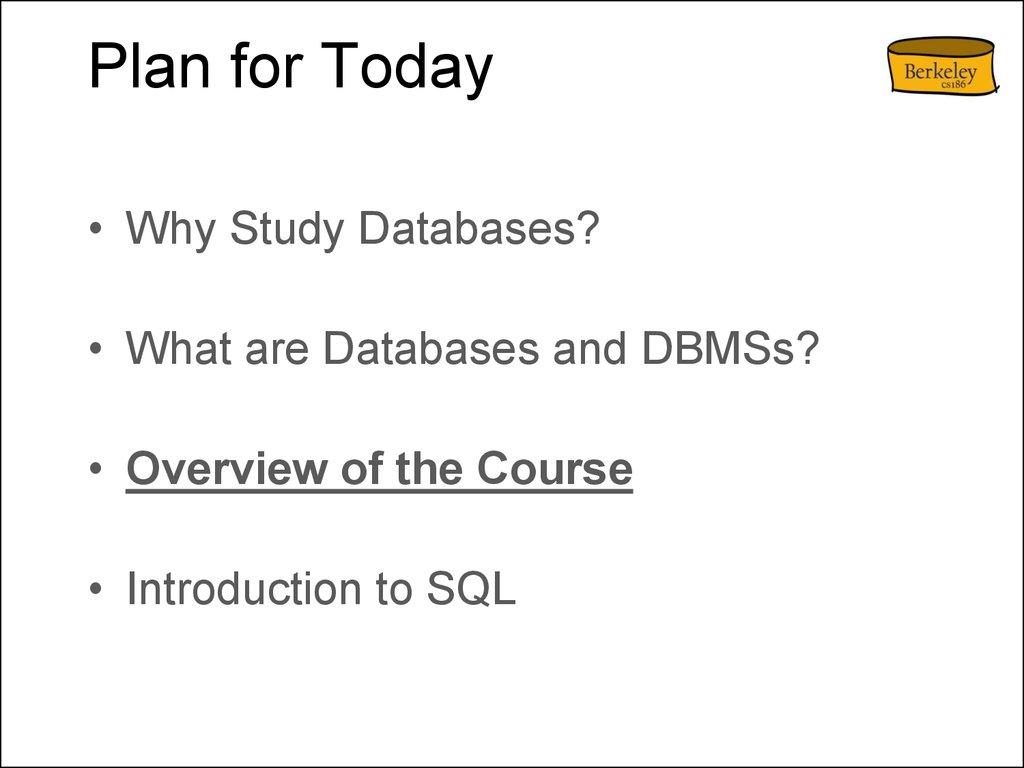This screenshot has width=1024, height=768.
Task: Click the "Plan for Today" slide title
Action: pos(290,68)
